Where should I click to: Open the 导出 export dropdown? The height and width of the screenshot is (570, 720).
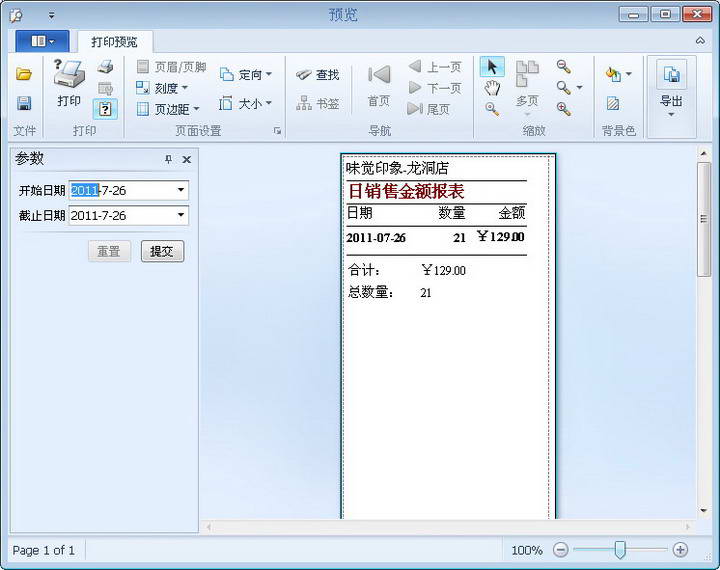pos(671,87)
